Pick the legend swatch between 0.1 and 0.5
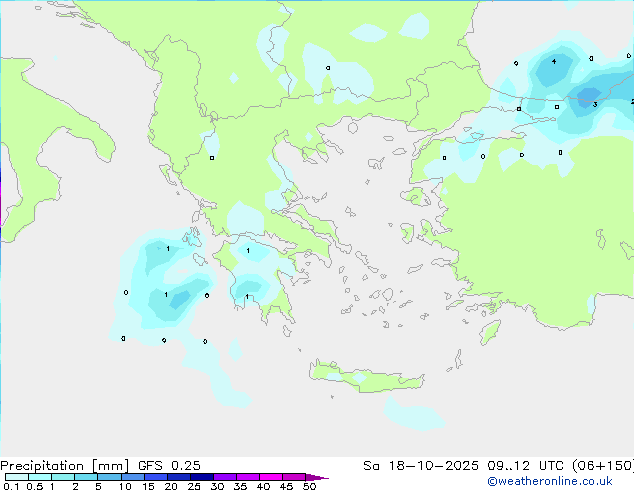The width and height of the screenshot is (634, 490). 17,477
